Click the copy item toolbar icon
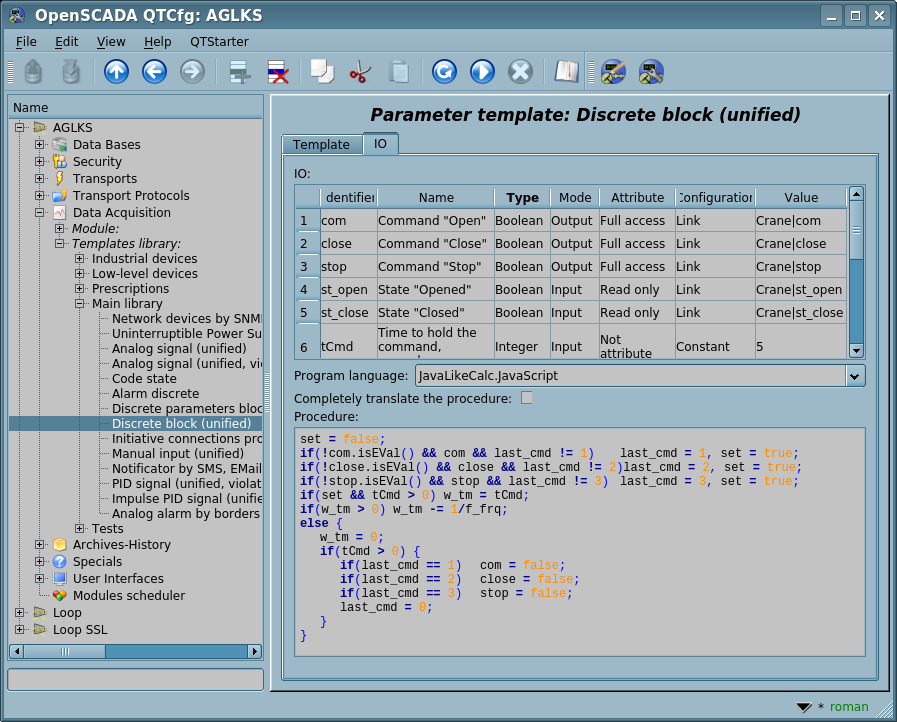Viewport: 897px width, 722px height. 322,72
